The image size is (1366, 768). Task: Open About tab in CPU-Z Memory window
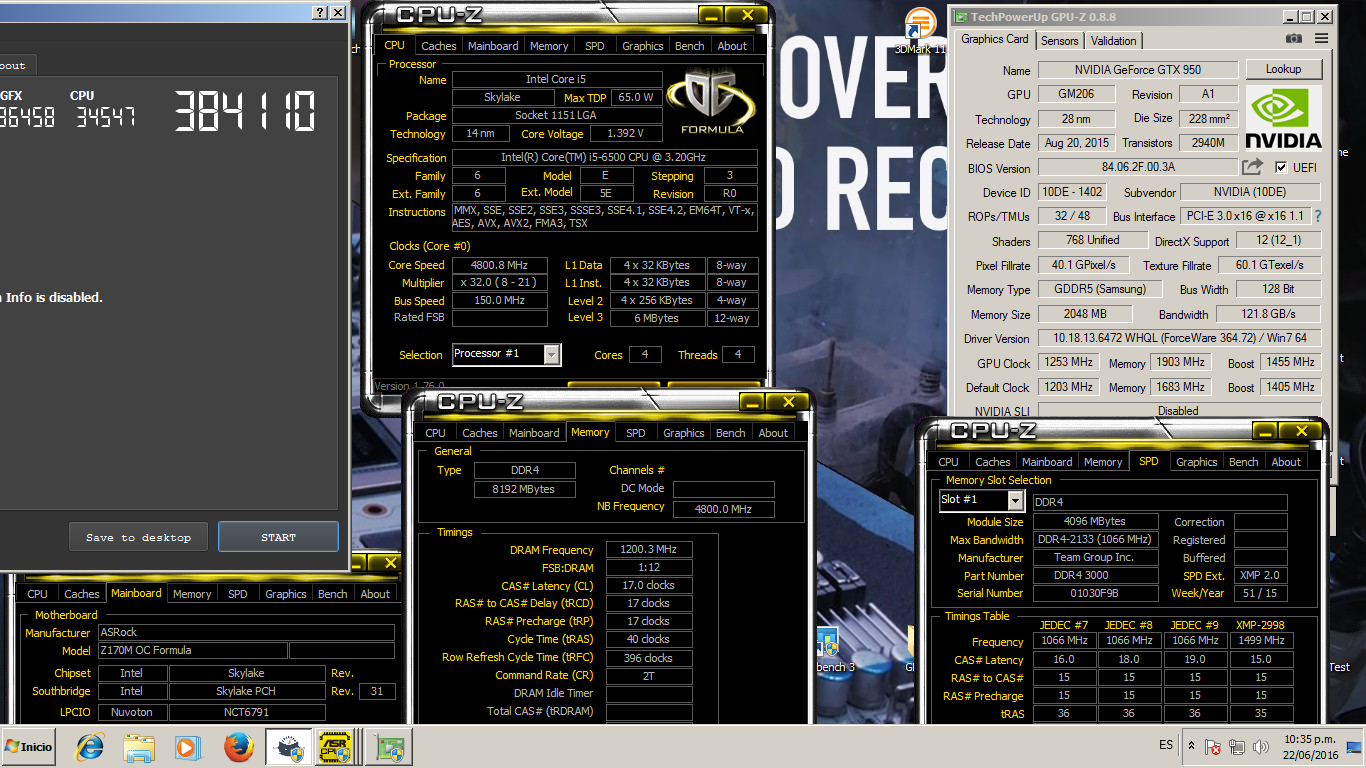pyautogui.click(x=773, y=433)
